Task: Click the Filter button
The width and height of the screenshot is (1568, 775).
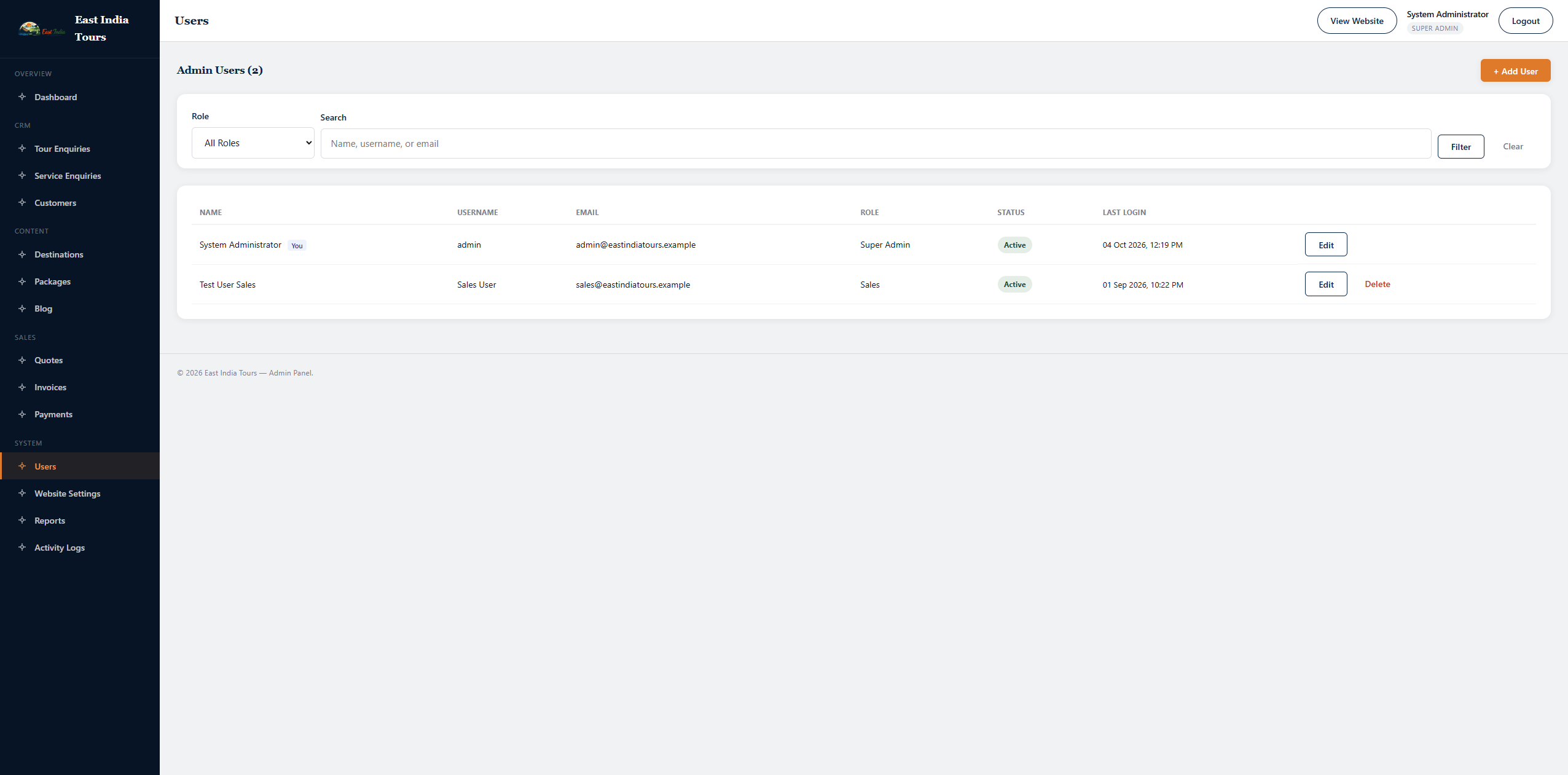Action: point(1460,147)
